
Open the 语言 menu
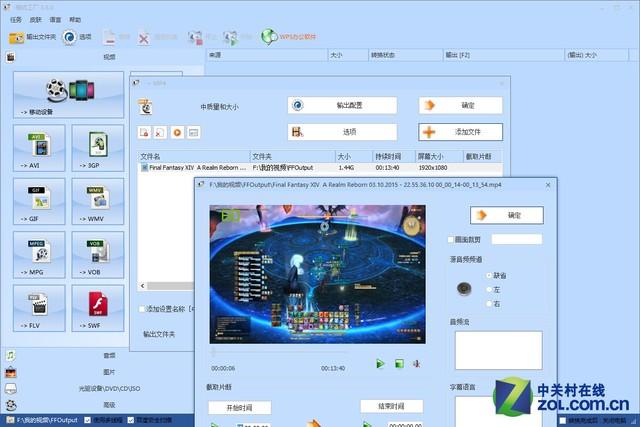point(55,20)
